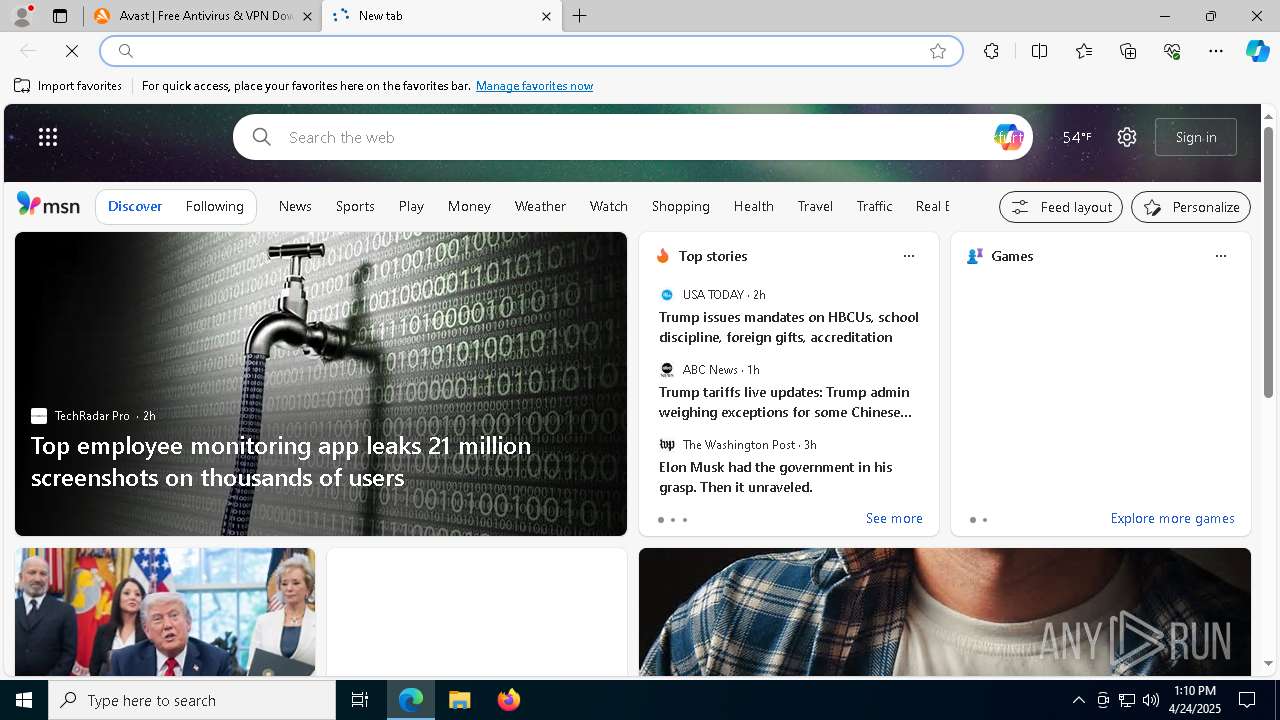Open the Favorites hub icon
Screen dimensions: 1280x720
(1084, 51)
